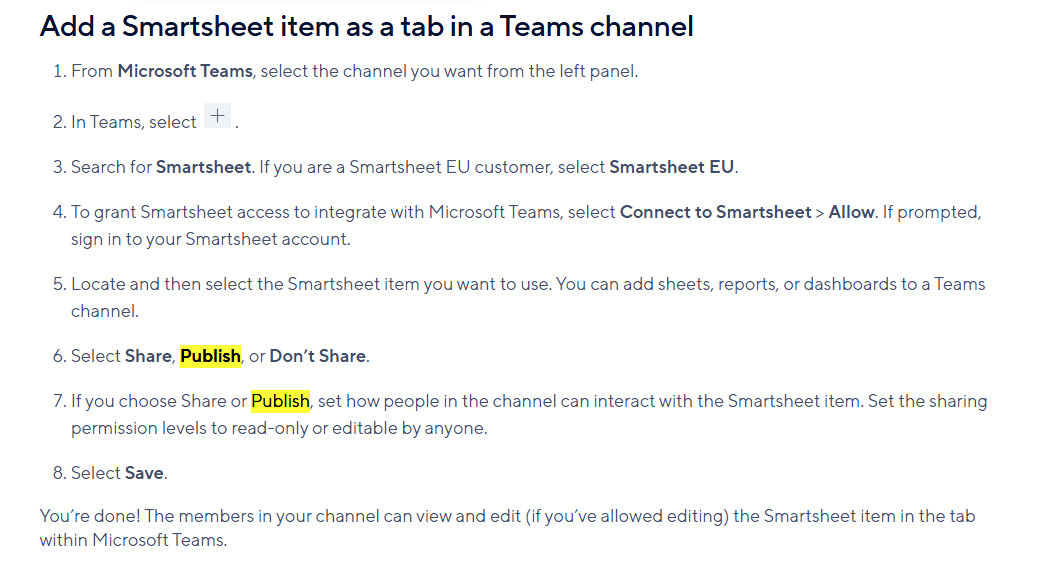Click the bold Allow text
Screen dimensions: 1052x564
(x=851, y=212)
